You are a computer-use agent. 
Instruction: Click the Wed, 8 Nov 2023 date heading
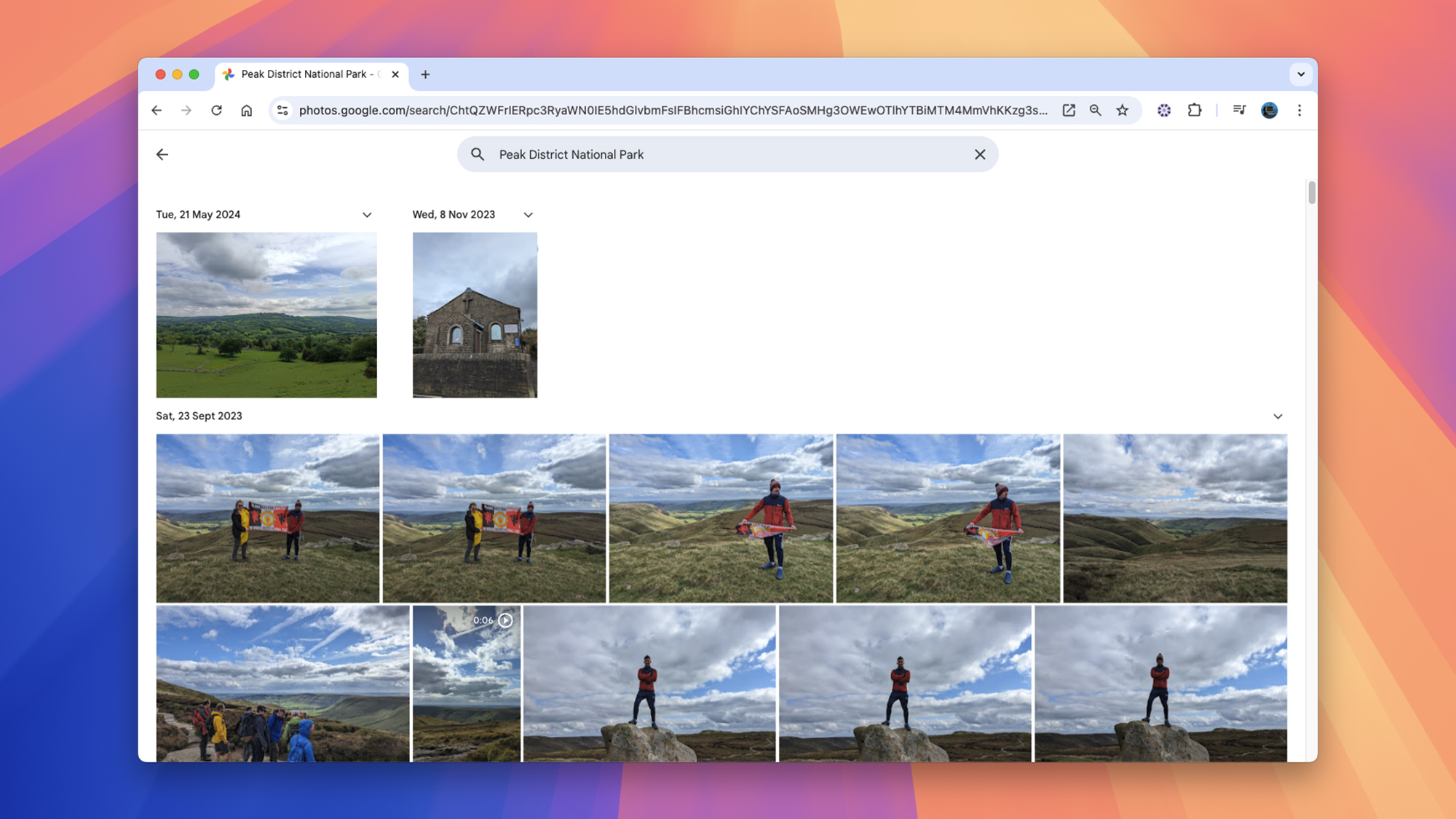(454, 215)
